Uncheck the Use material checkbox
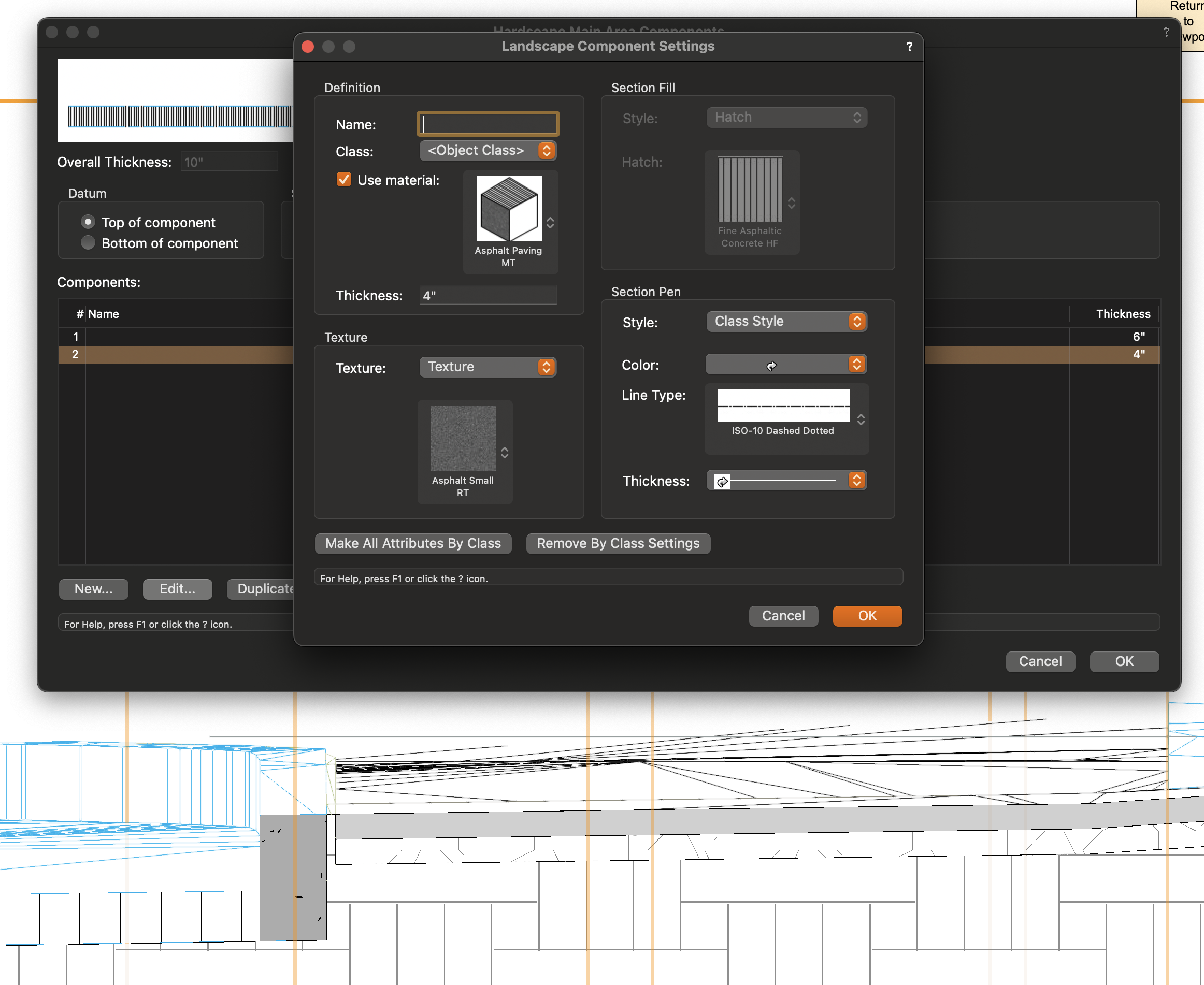This screenshot has width=1204, height=985. [343, 180]
